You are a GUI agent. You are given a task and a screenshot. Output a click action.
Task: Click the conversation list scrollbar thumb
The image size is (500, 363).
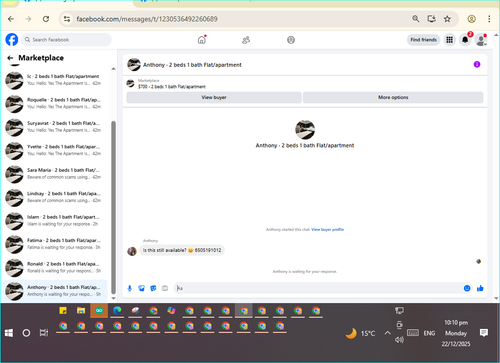click(113, 207)
